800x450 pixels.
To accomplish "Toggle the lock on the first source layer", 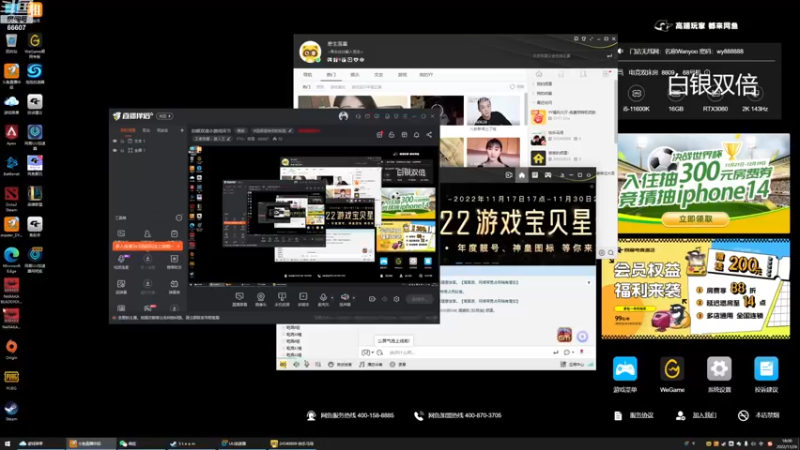I will click(x=122, y=141).
